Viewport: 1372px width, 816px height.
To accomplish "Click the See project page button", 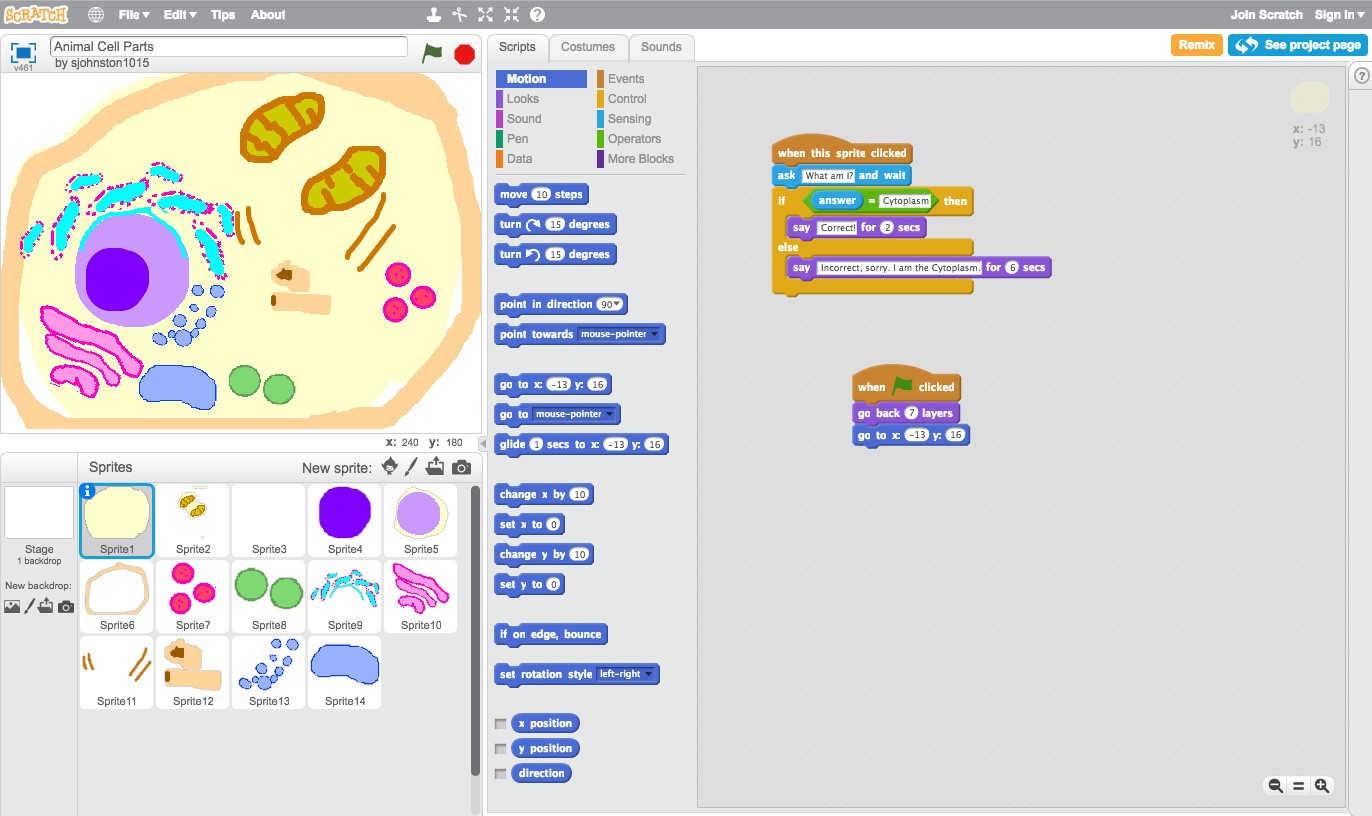I will click(1297, 45).
